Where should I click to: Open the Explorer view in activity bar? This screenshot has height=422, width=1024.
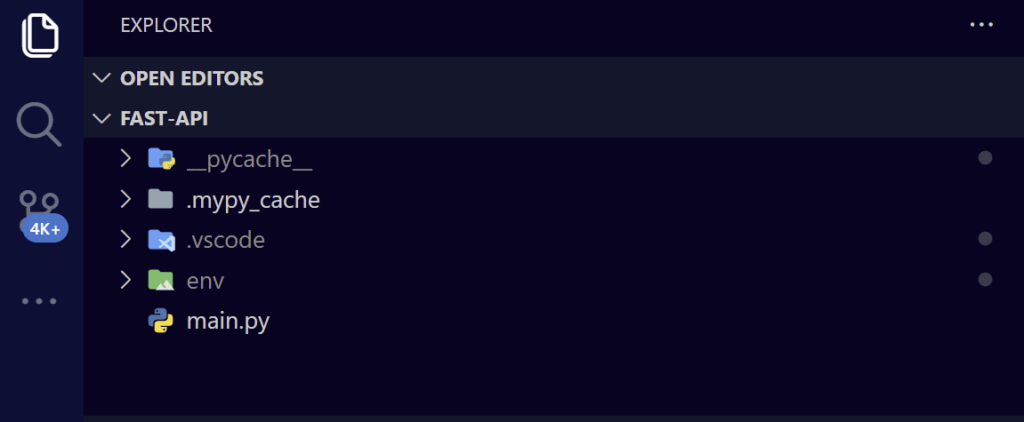(x=40, y=35)
